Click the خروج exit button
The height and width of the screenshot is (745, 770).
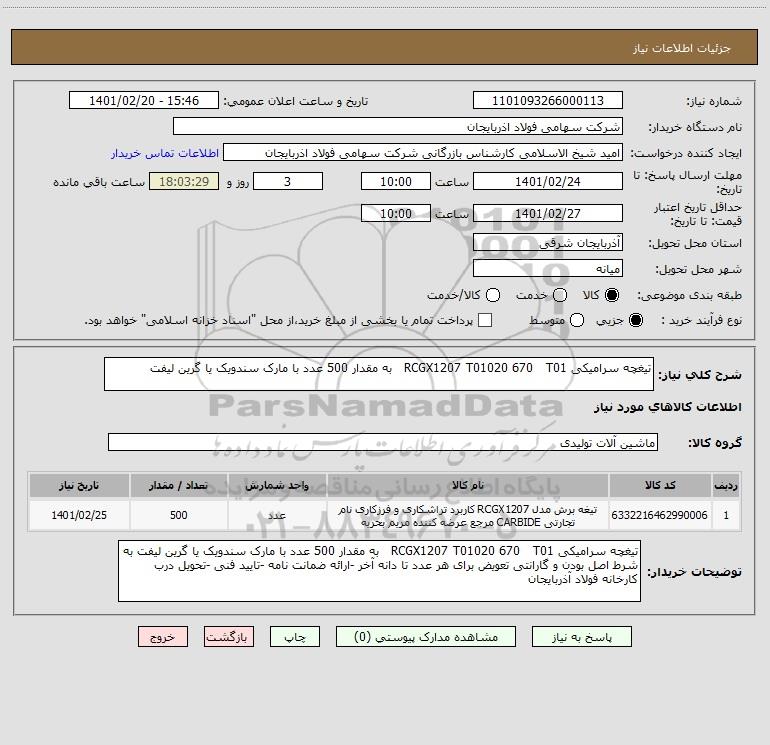tap(163, 637)
